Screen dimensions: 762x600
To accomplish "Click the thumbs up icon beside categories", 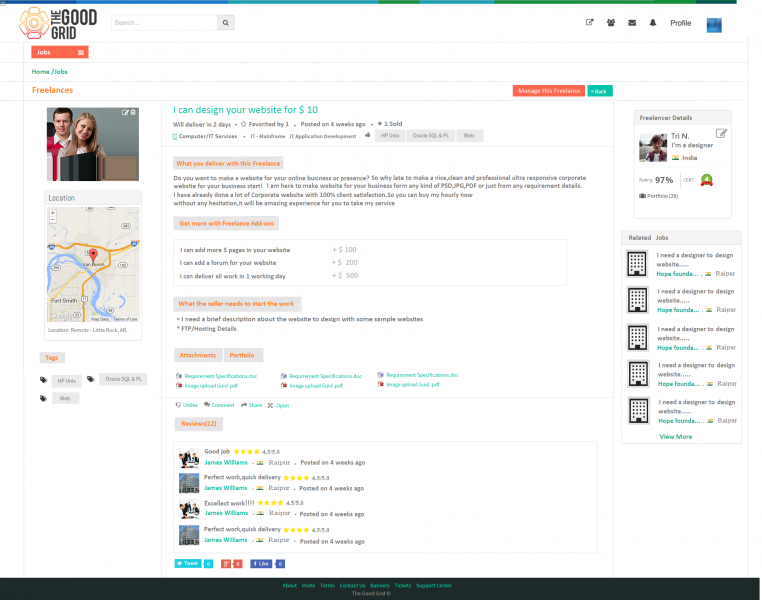I will click(367, 135).
